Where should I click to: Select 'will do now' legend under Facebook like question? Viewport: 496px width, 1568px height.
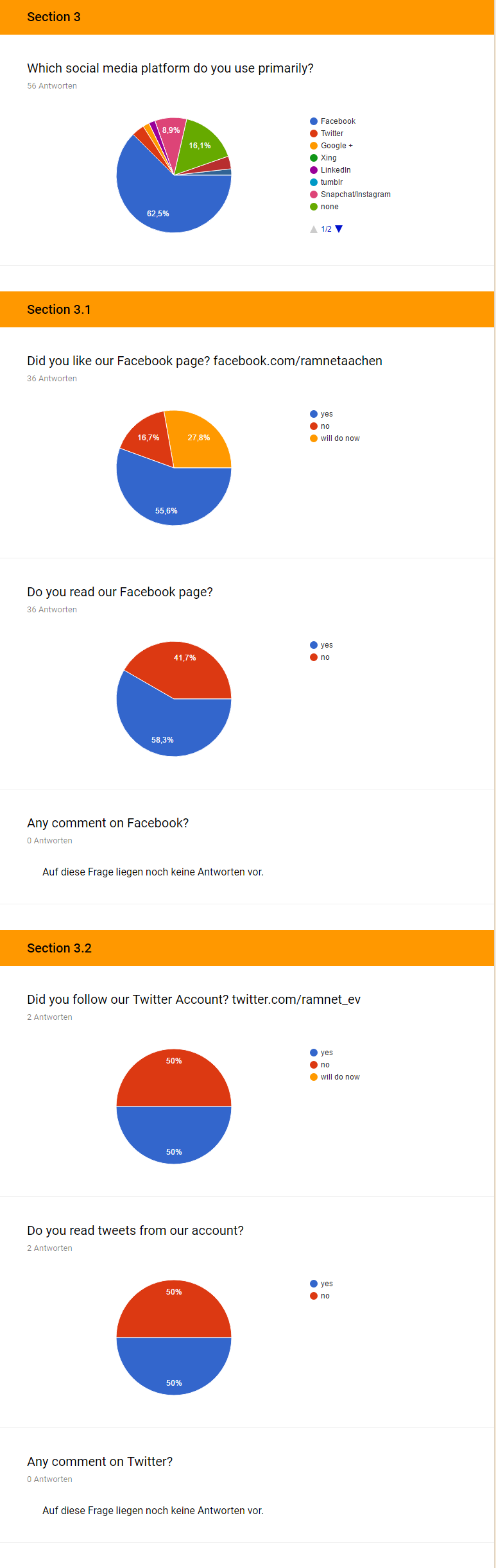click(x=335, y=438)
